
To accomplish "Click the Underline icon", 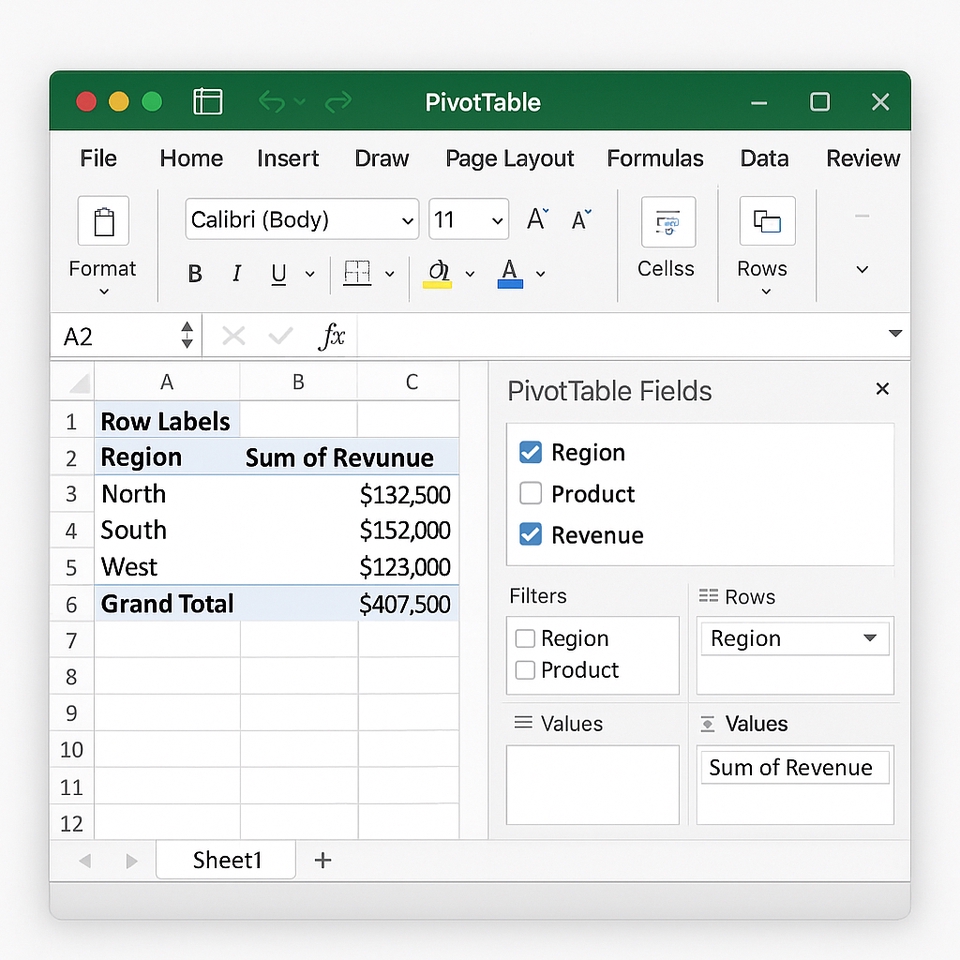I will pos(279,274).
